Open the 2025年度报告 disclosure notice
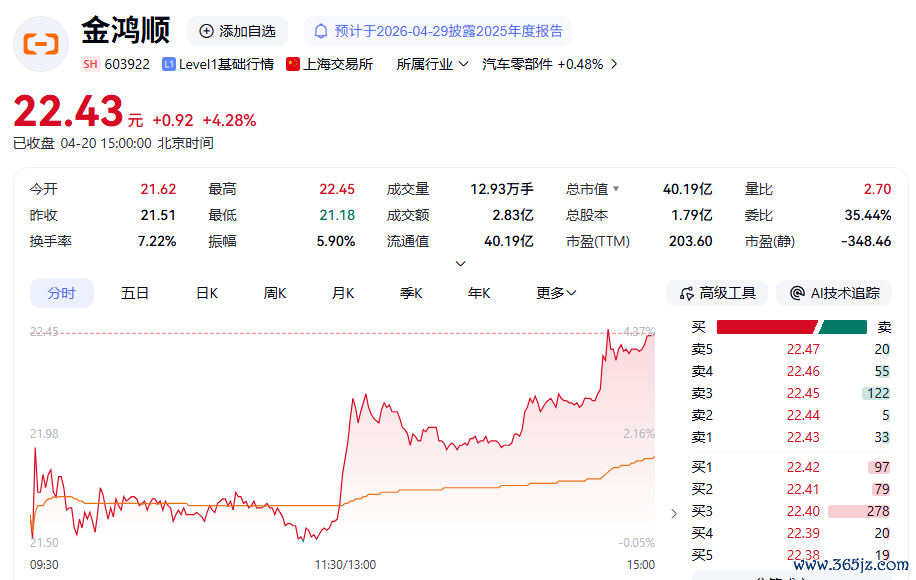This screenshot has height=580, width=916. coord(438,31)
